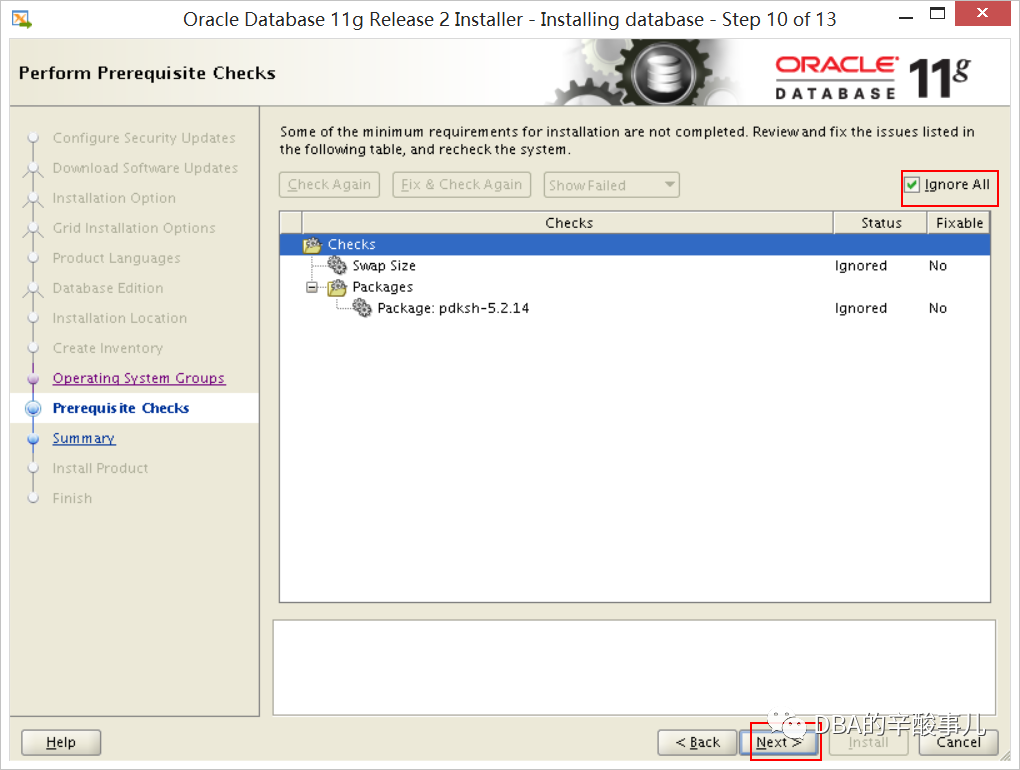
Task: Click Installation Location step
Action: coord(120,318)
